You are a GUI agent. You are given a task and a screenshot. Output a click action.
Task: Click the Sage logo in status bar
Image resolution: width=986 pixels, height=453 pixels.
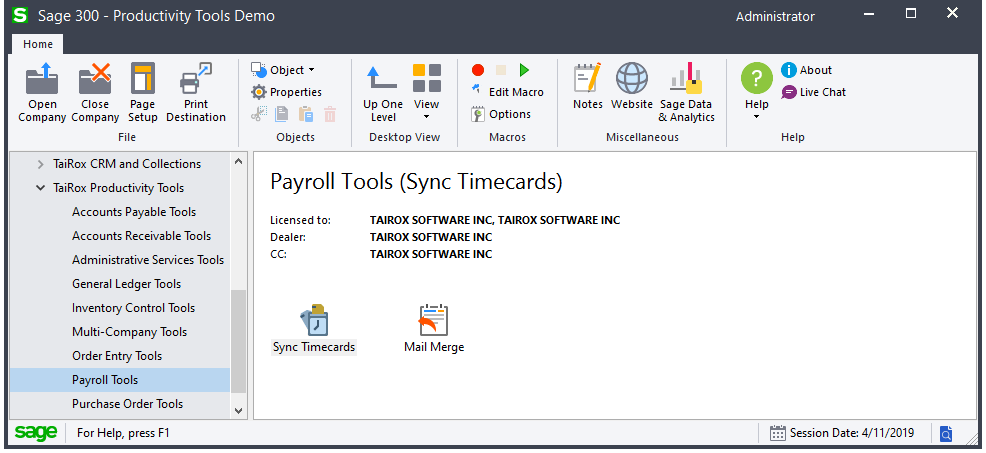(36, 432)
